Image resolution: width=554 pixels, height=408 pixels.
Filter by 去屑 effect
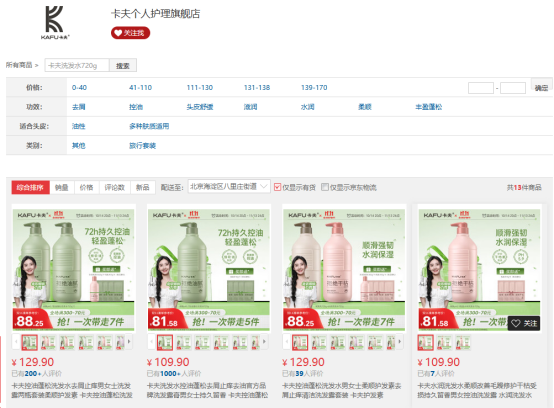point(78,107)
